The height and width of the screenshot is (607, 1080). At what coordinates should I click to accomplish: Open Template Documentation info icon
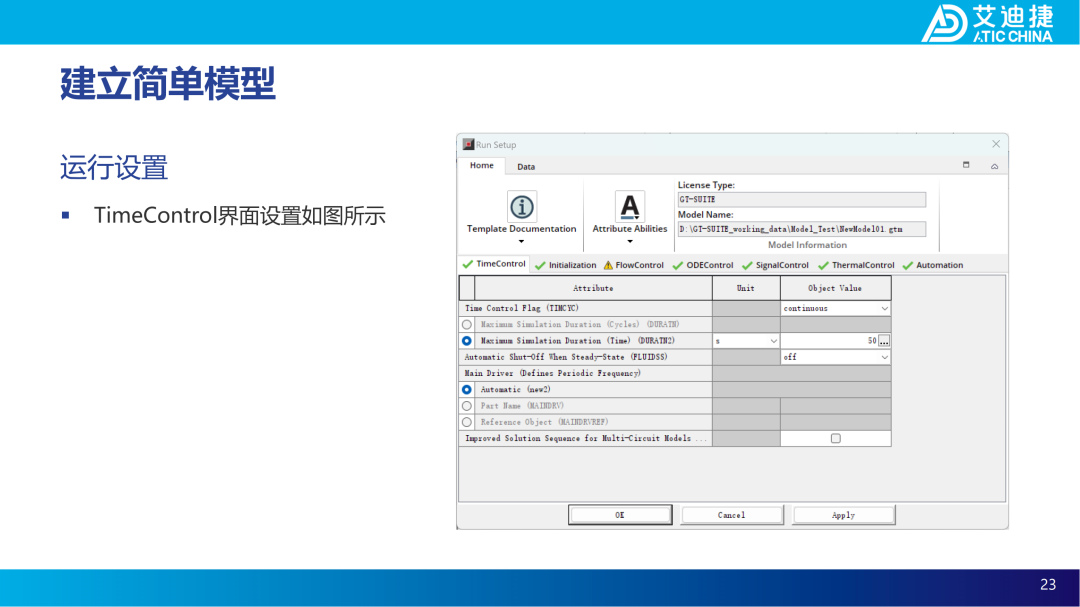tap(521, 206)
